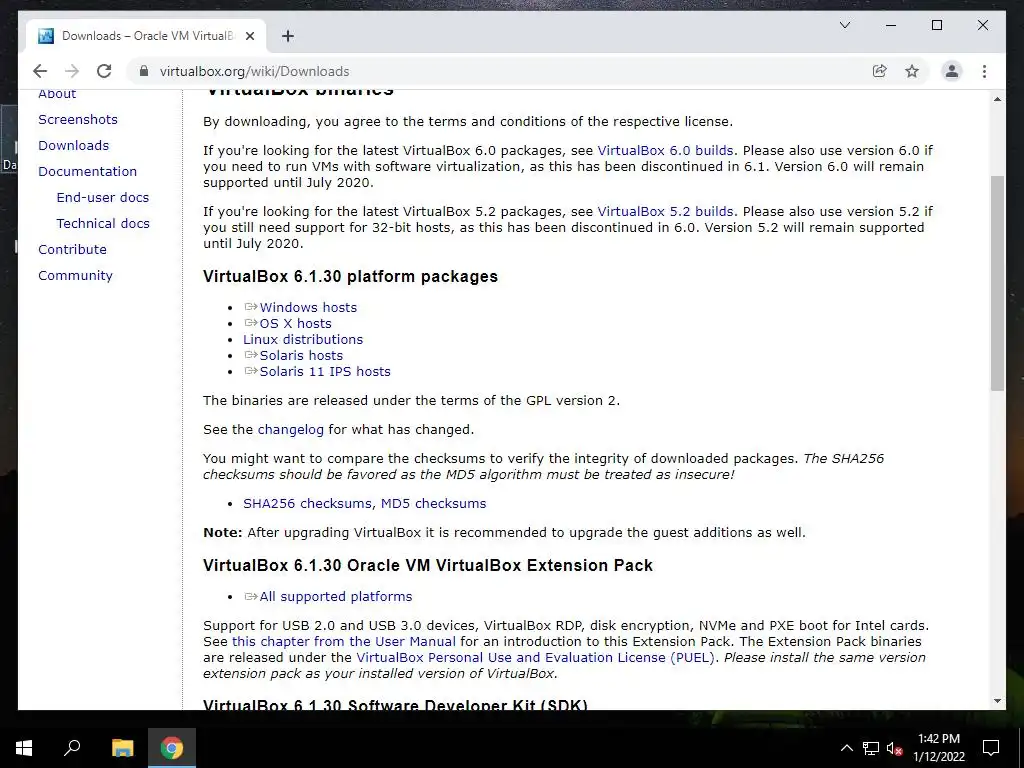View site info via lock icon
This screenshot has height=768, width=1024.
pos(144,71)
